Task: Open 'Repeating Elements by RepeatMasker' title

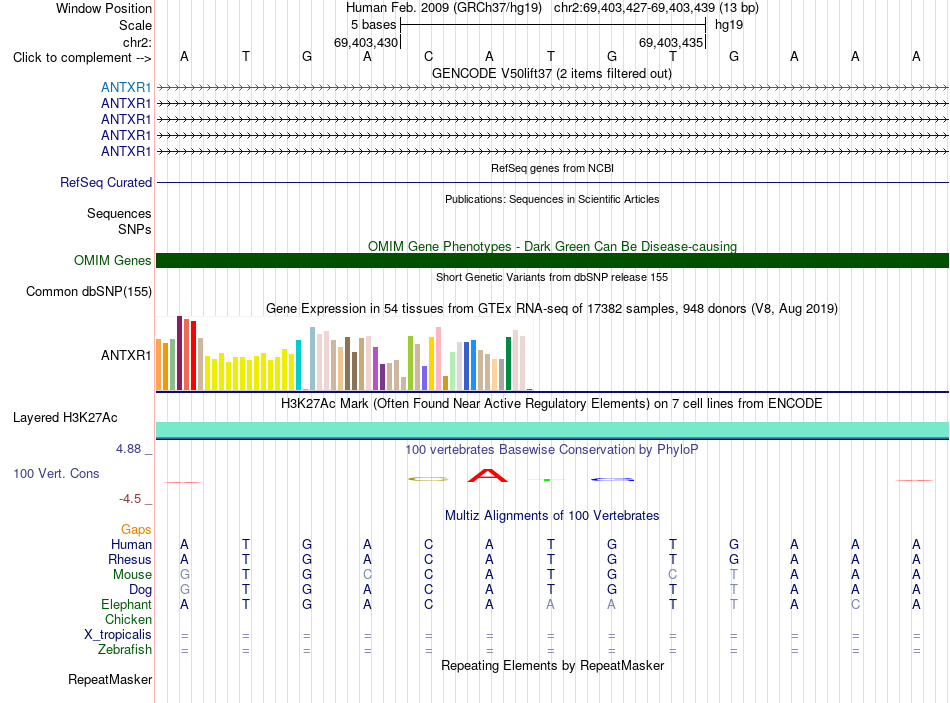Action: coord(553,665)
